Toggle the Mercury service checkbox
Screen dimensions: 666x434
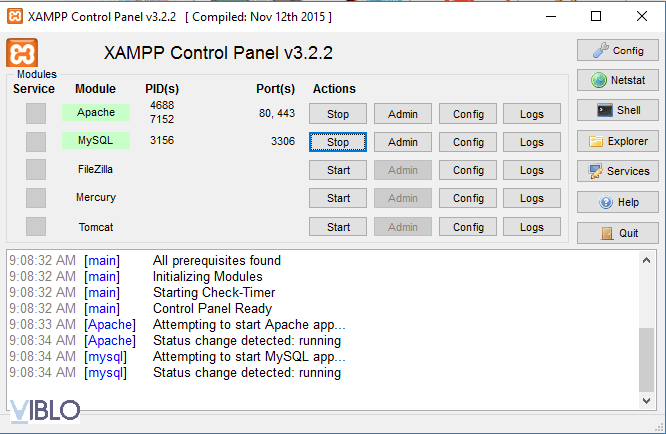pyautogui.click(x=36, y=198)
